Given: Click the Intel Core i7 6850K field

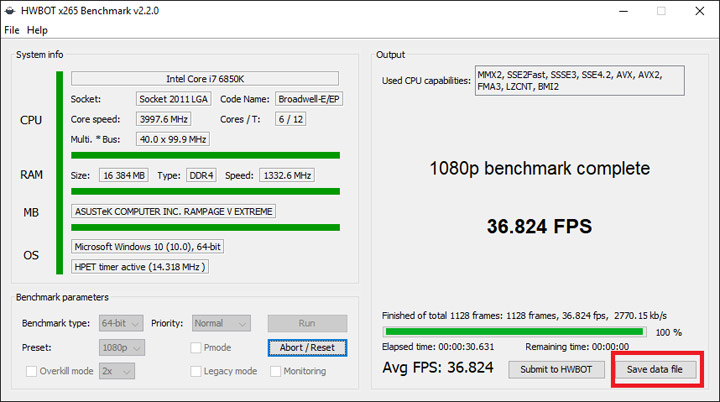Looking at the screenshot, I should (205, 79).
